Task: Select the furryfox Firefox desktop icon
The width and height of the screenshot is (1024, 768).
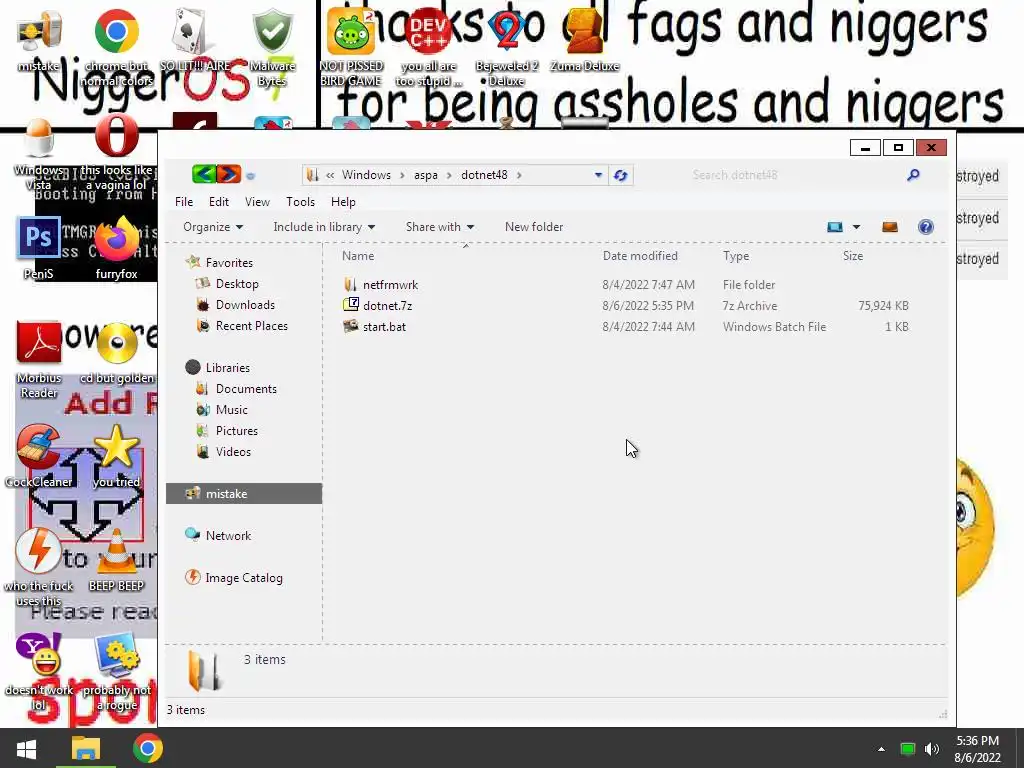Action: pos(116,249)
